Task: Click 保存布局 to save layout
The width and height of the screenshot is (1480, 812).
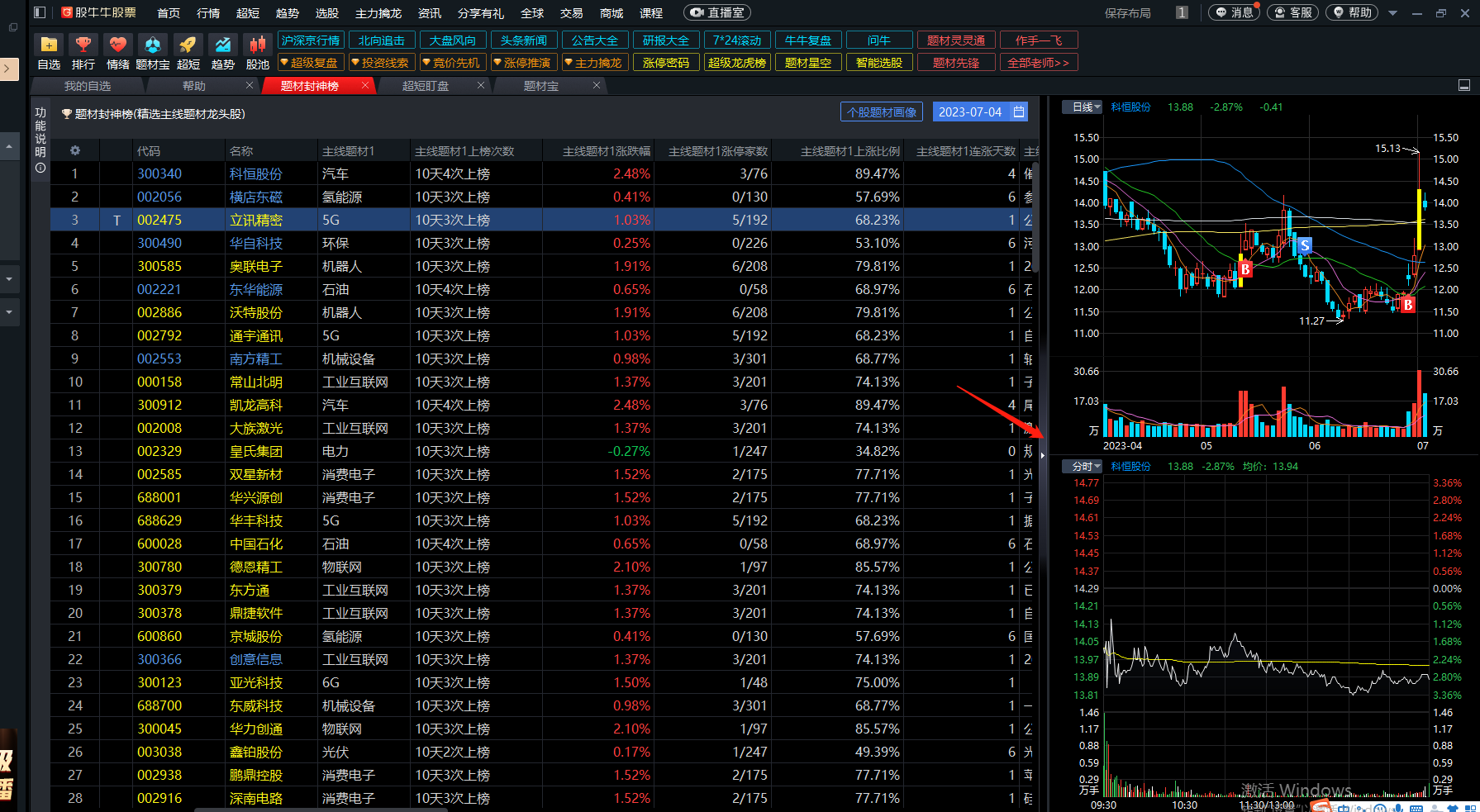Action: click(1128, 12)
